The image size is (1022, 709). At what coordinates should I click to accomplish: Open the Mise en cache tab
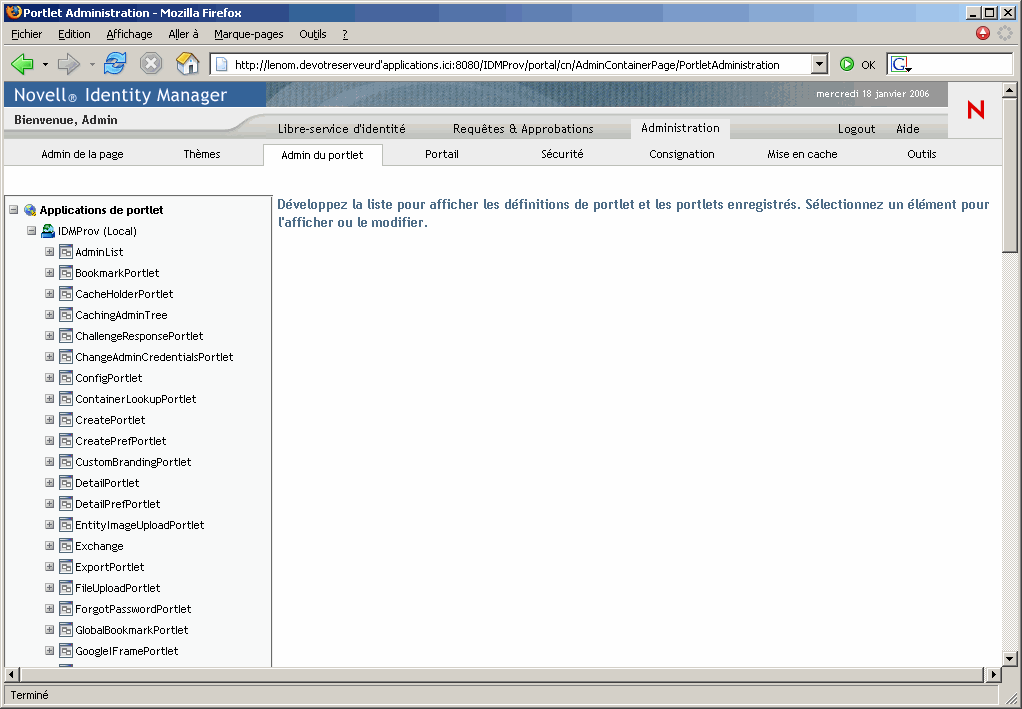(802, 154)
